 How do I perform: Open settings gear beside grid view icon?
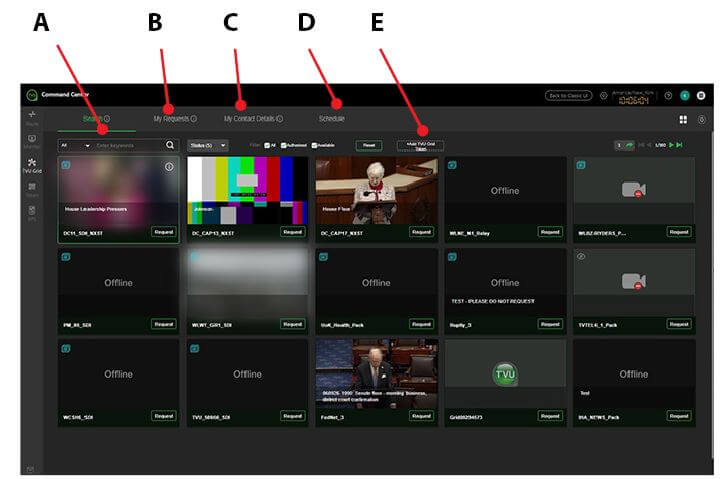tap(702, 120)
